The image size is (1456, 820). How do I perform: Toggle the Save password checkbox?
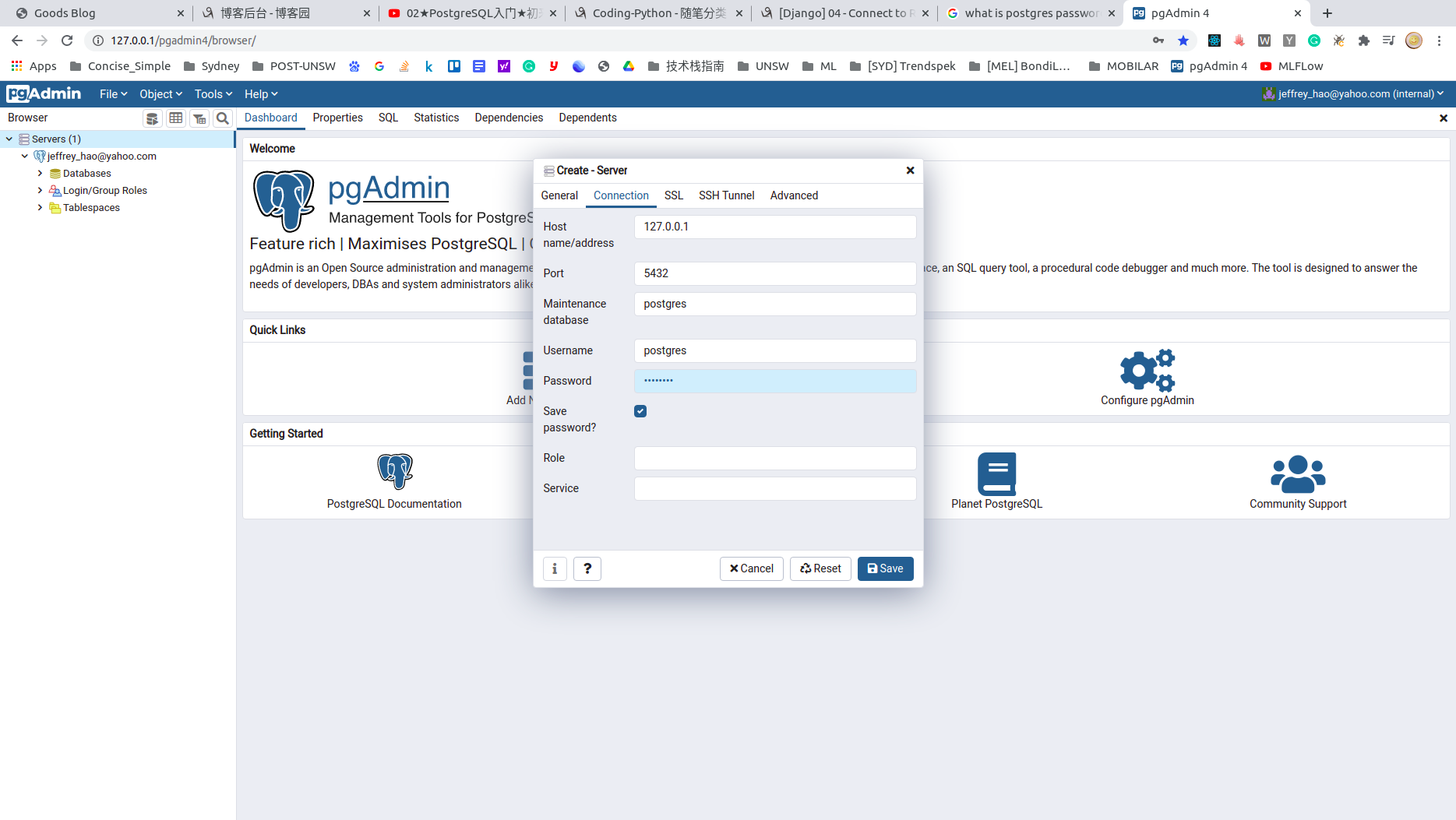tap(640, 411)
